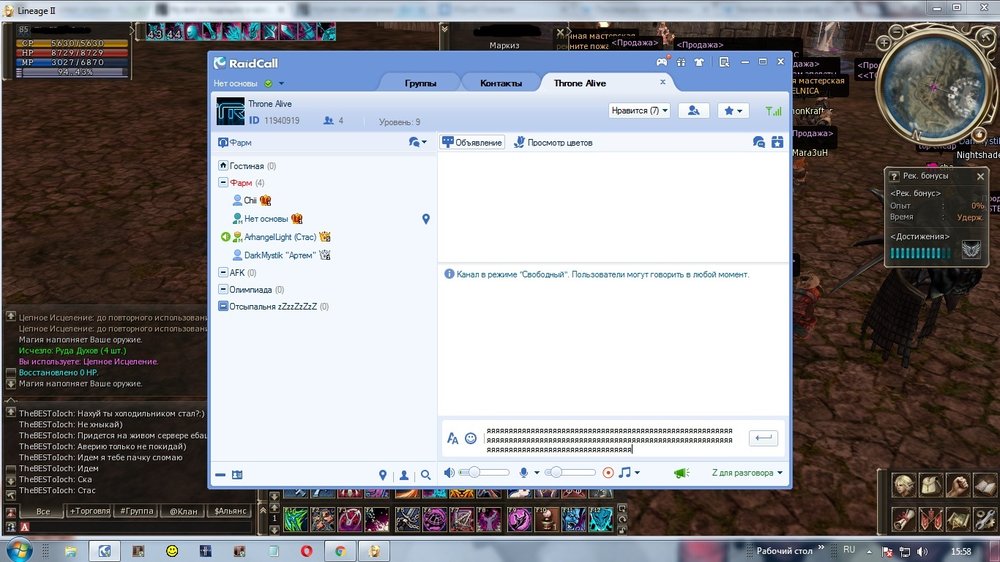Adjust the speaker volume slider

tap(474, 473)
